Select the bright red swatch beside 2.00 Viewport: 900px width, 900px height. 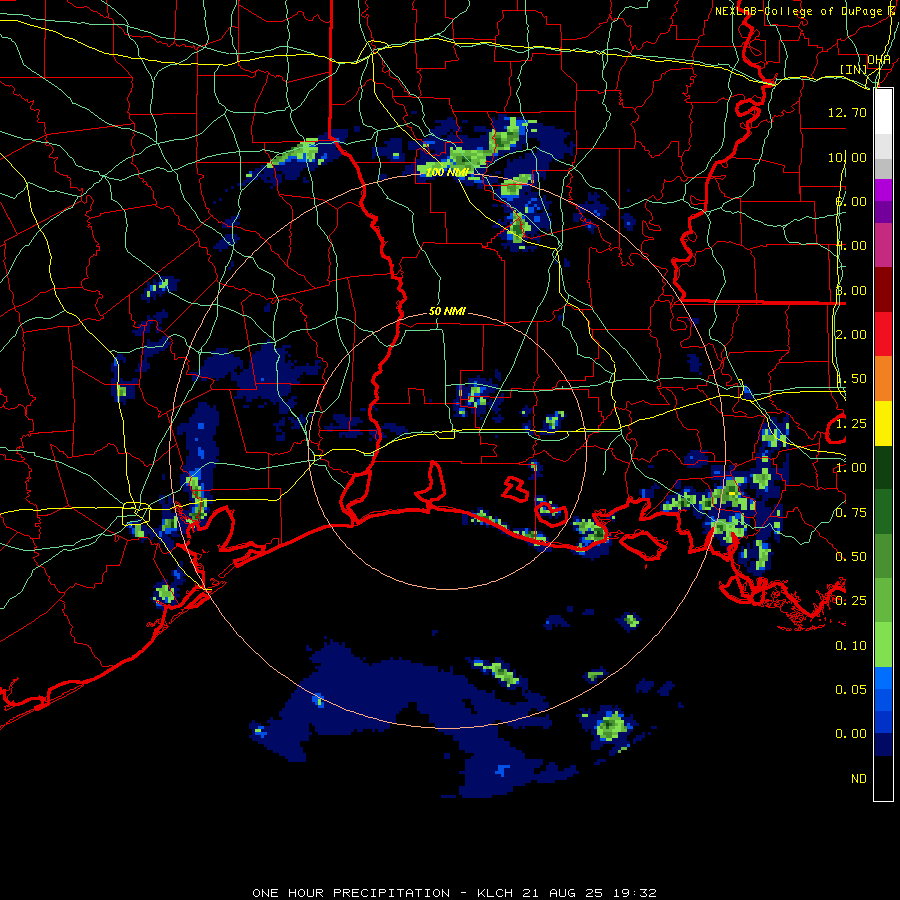point(883,334)
